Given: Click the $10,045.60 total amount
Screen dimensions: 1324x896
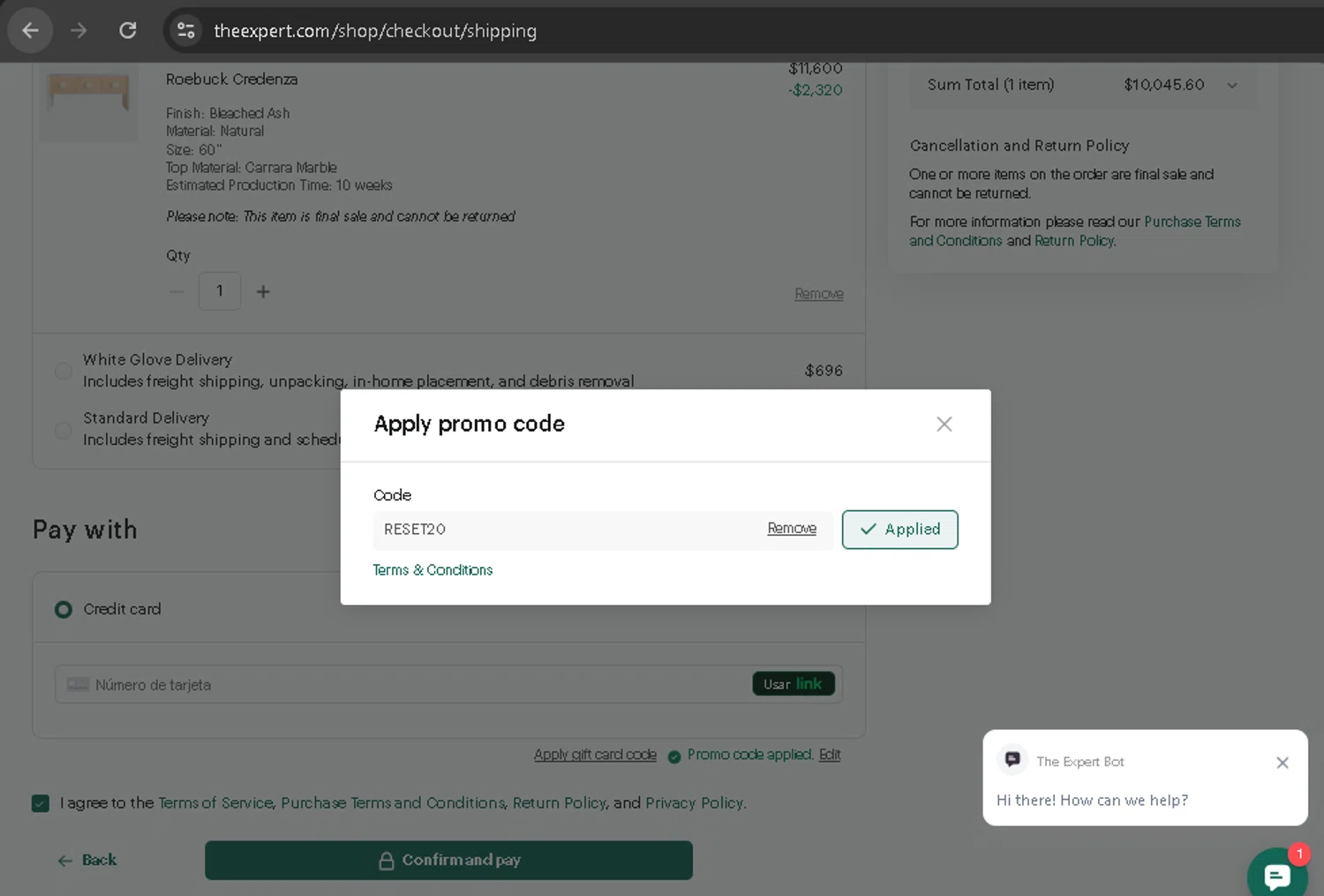Looking at the screenshot, I should (x=1164, y=85).
